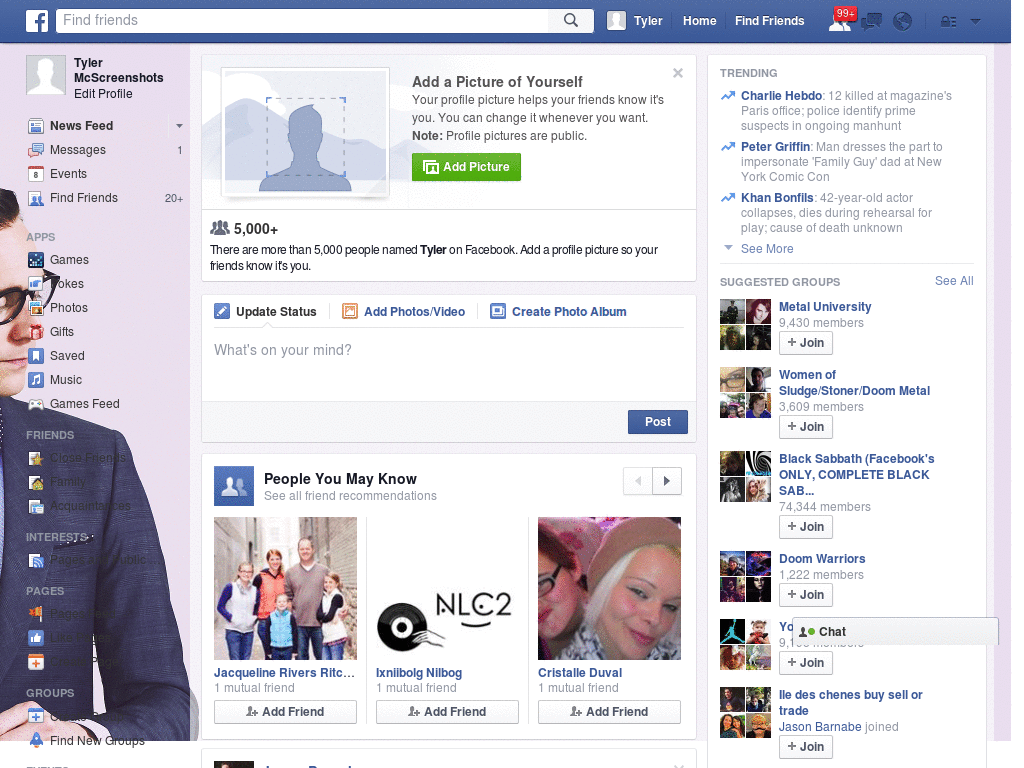Click the Charlie Hebdo trending arrow icon
1024x768 pixels.
pyautogui.click(x=728, y=96)
